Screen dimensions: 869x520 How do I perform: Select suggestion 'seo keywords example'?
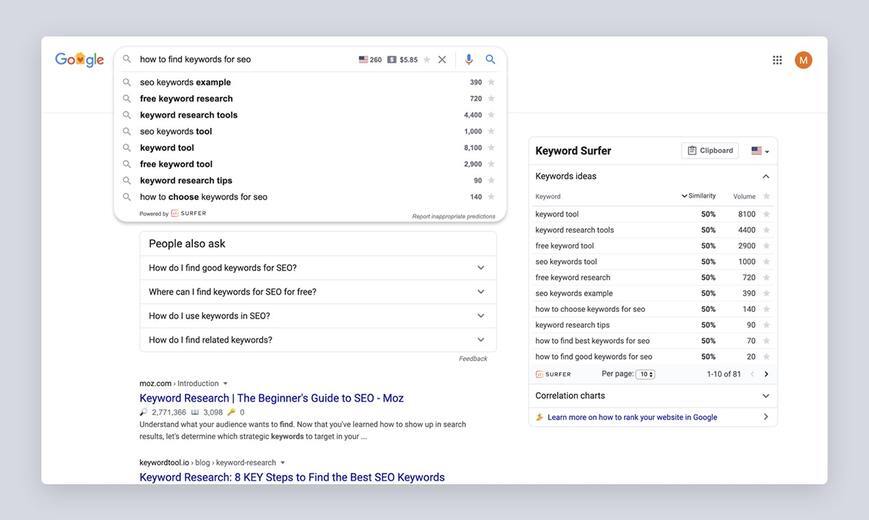pyautogui.click(x=185, y=82)
